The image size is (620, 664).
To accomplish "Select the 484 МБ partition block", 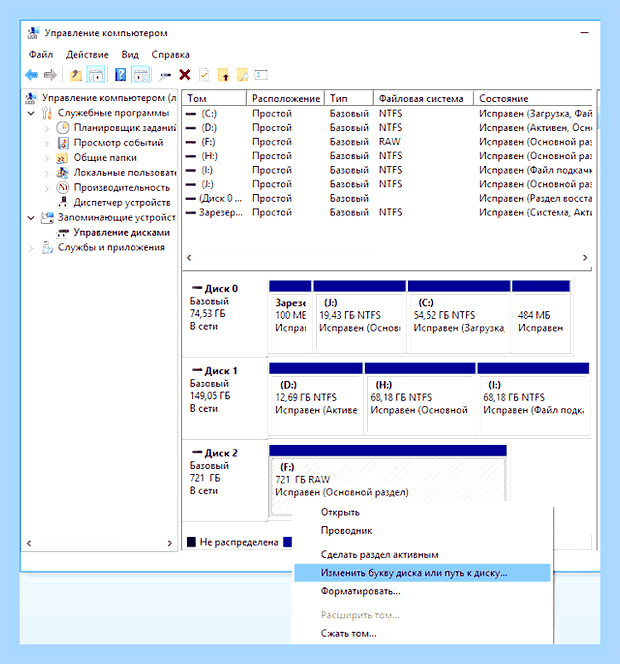I will tap(541, 316).
